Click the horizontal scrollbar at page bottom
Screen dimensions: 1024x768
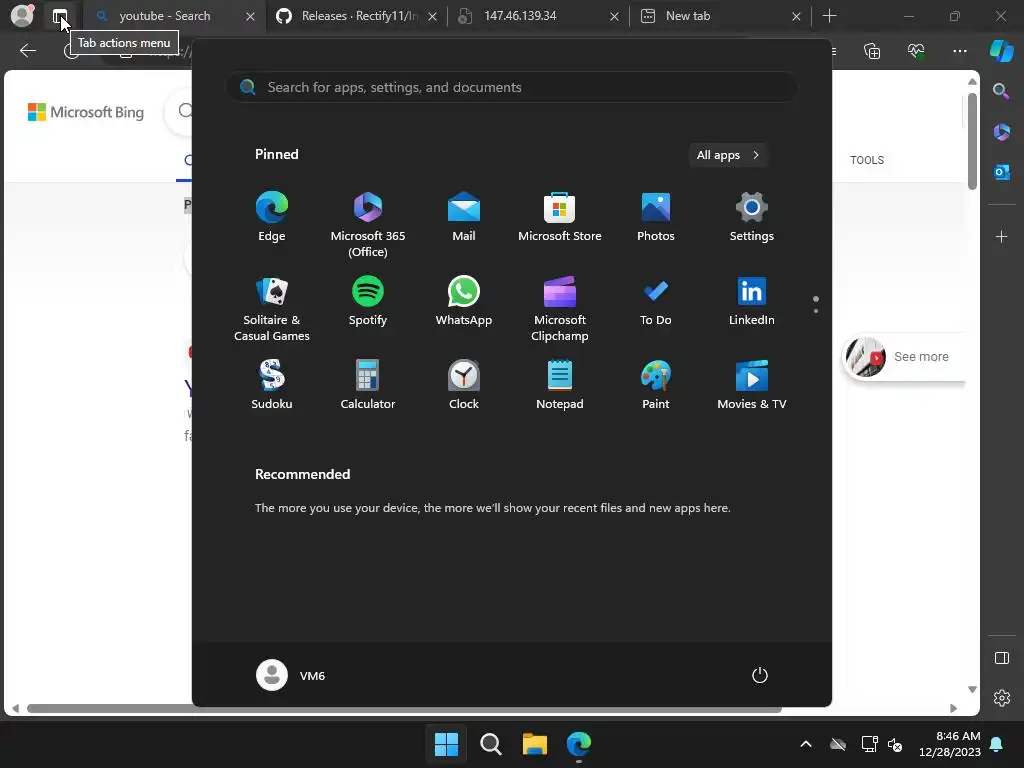(x=404, y=709)
